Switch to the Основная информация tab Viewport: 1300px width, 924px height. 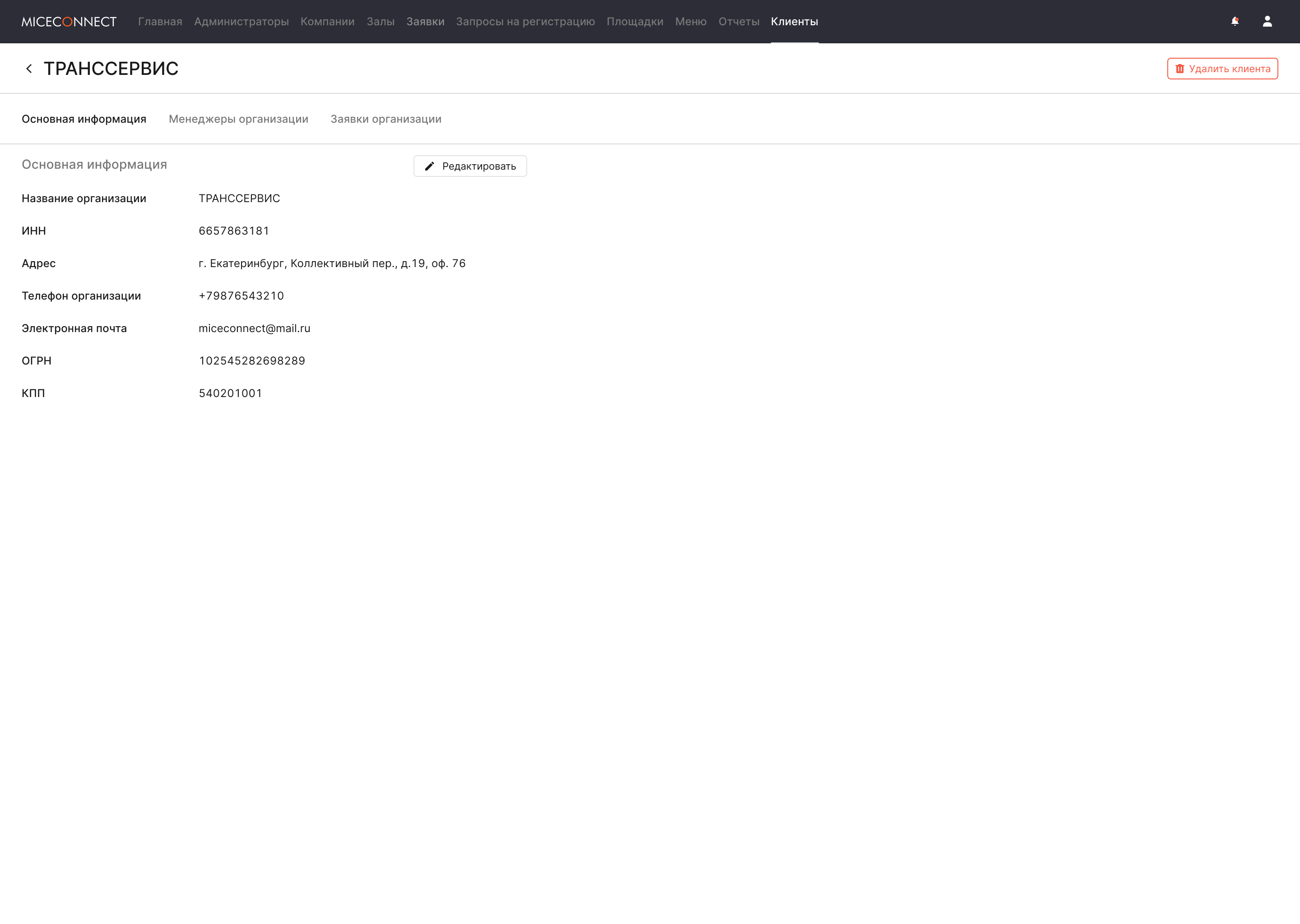click(84, 119)
